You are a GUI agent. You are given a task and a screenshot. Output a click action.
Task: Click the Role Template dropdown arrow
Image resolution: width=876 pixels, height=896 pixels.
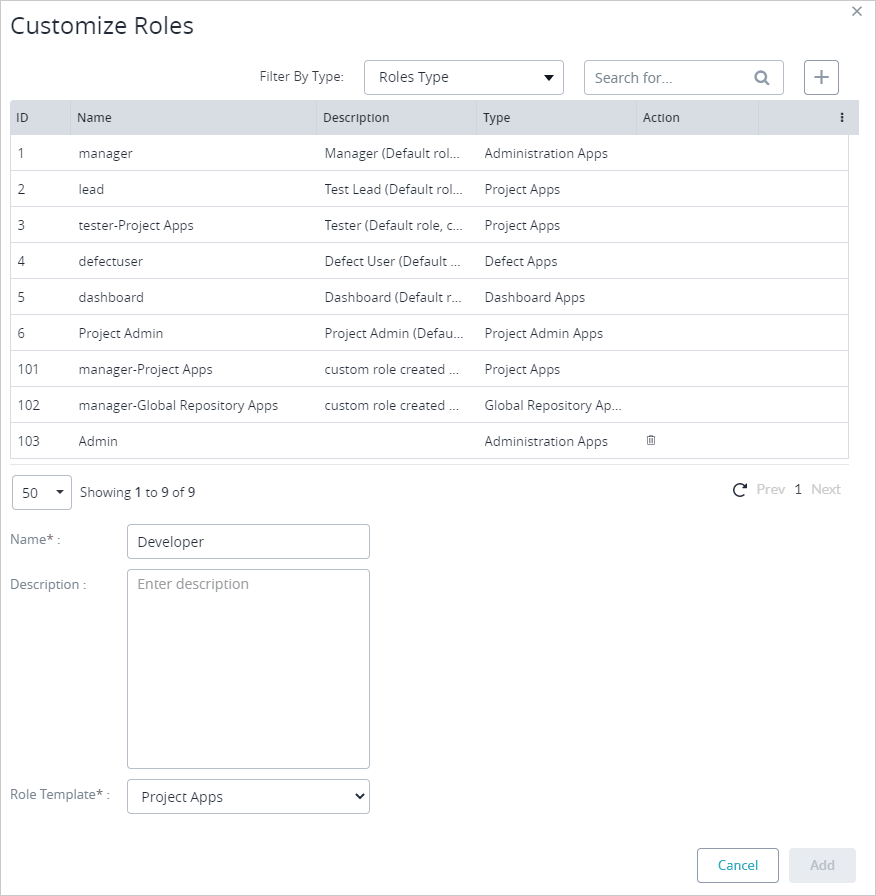[x=360, y=796]
